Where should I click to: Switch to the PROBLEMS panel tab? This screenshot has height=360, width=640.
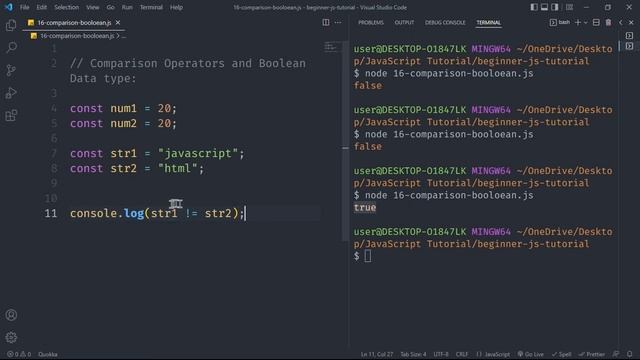(x=371, y=22)
